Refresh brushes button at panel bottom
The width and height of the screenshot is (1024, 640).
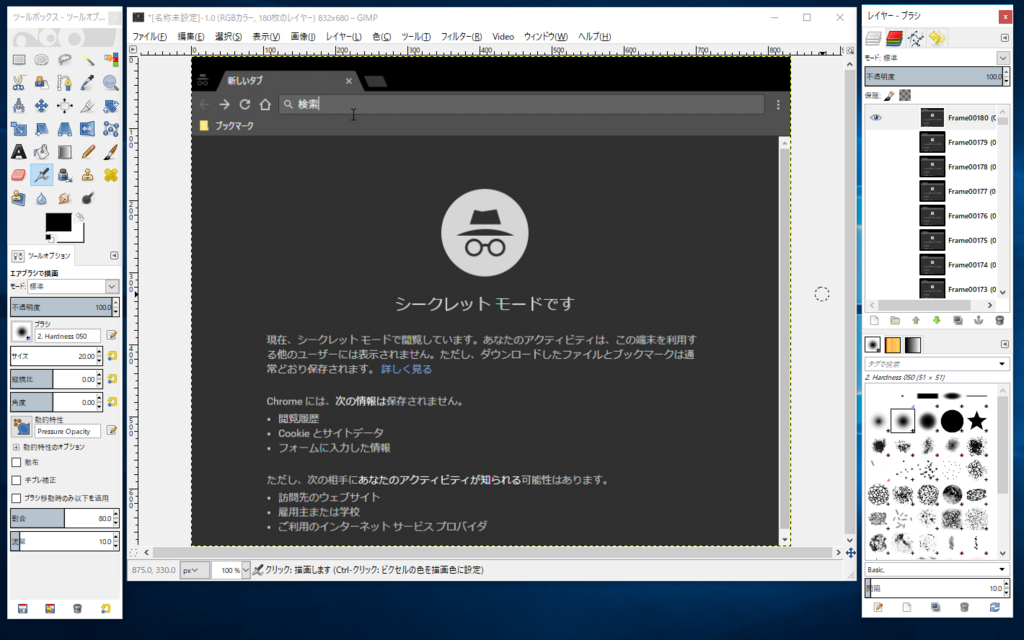coord(994,607)
